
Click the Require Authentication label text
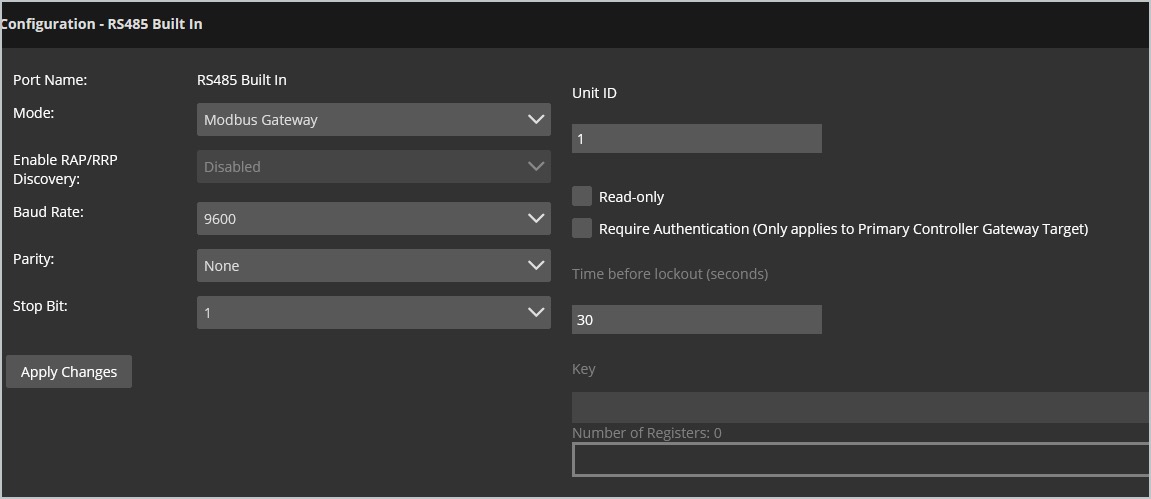[843, 229]
